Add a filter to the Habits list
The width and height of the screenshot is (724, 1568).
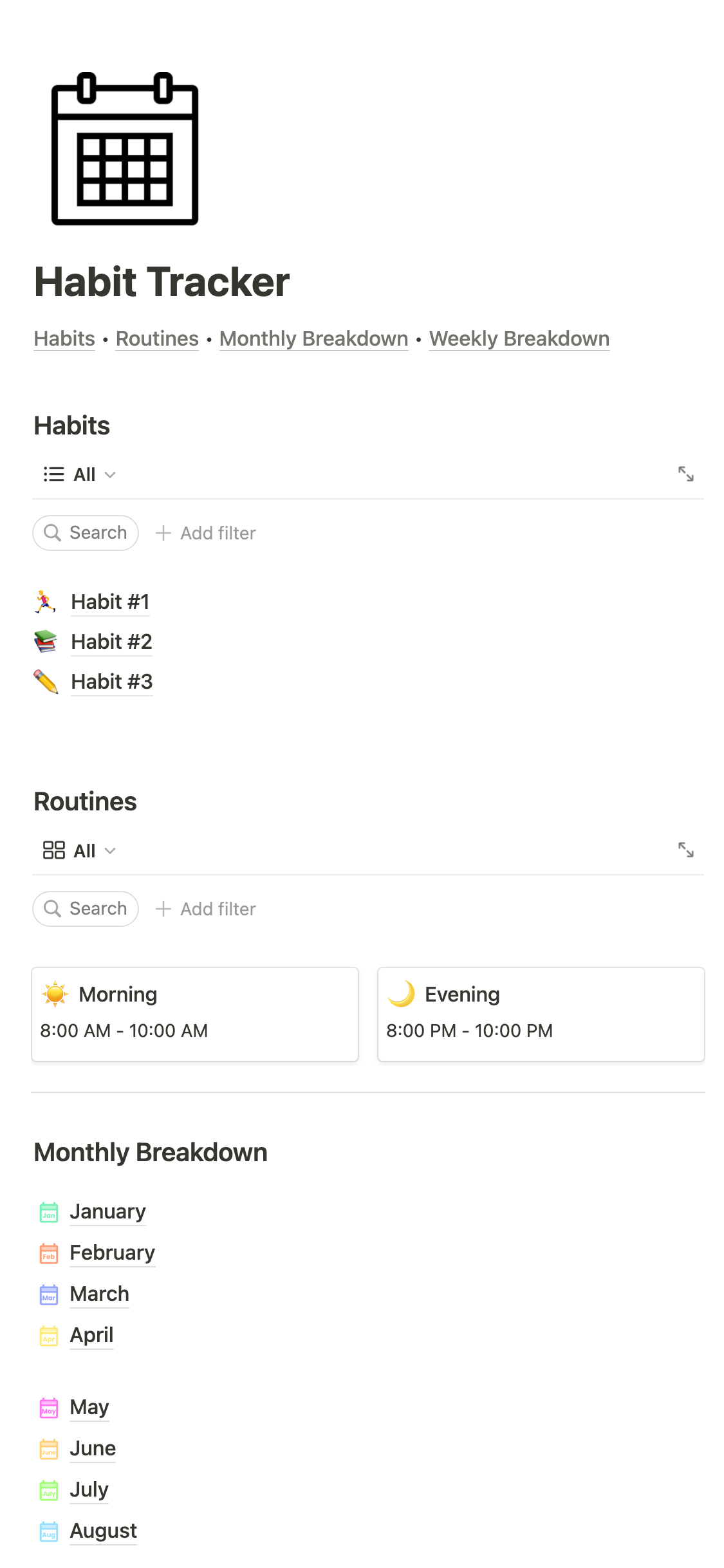click(206, 533)
